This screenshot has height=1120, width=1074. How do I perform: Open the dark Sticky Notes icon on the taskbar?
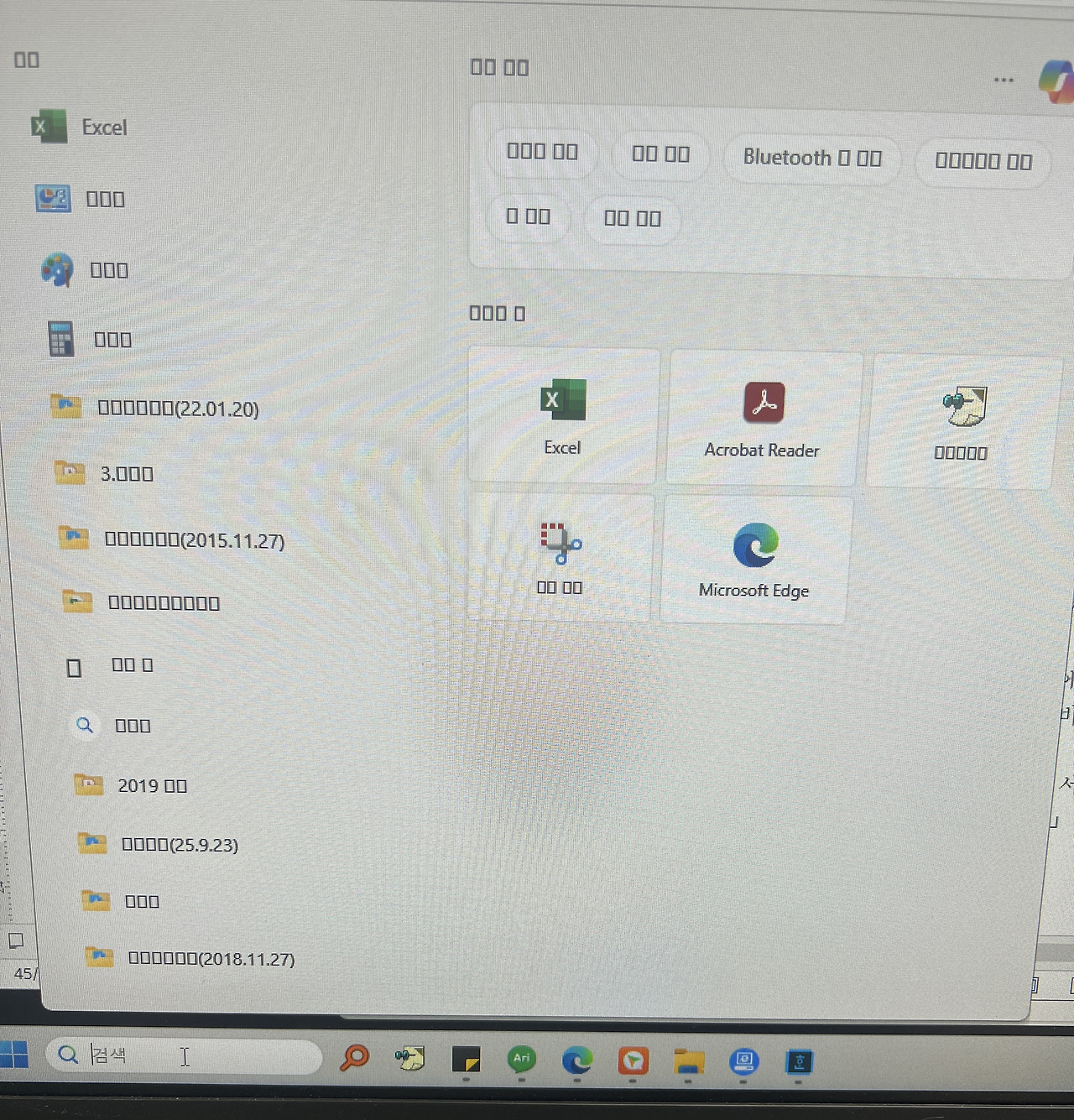pyautogui.click(x=466, y=1060)
